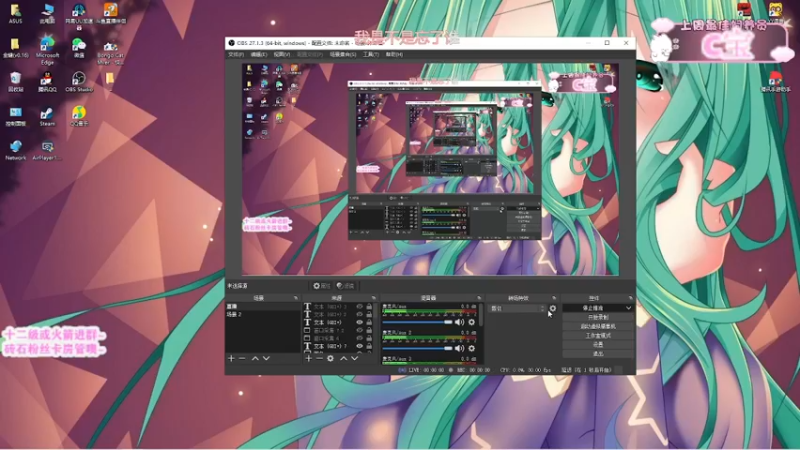Viewport: 800px width, 450px height.
Task: Pop out the Scenes dock panel
Action: [x=295, y=298]
